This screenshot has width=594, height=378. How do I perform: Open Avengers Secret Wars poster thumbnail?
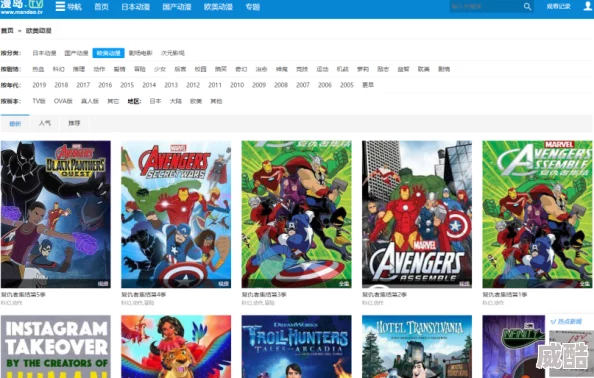(176, 214)
